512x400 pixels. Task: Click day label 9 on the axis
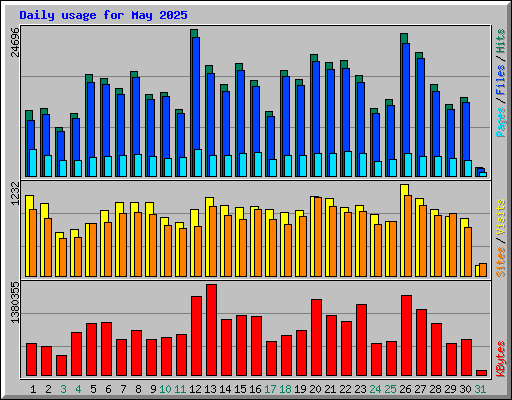(153, 389)
